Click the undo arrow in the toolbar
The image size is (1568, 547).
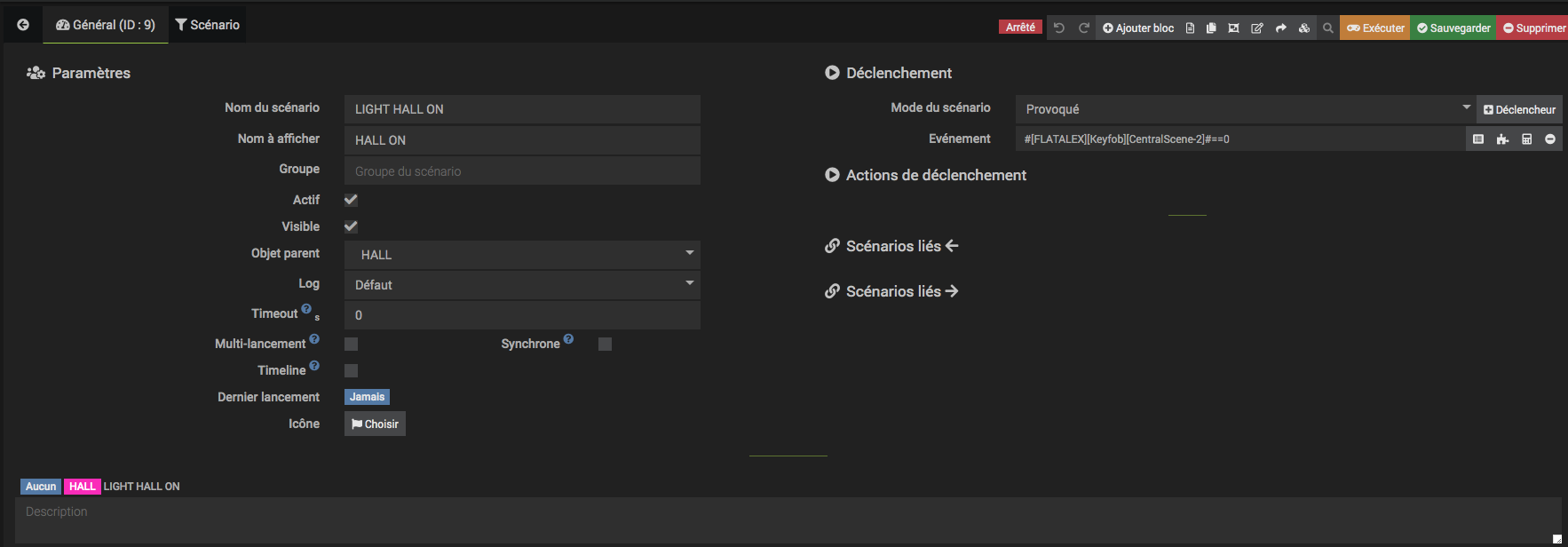pos(1059,28)
